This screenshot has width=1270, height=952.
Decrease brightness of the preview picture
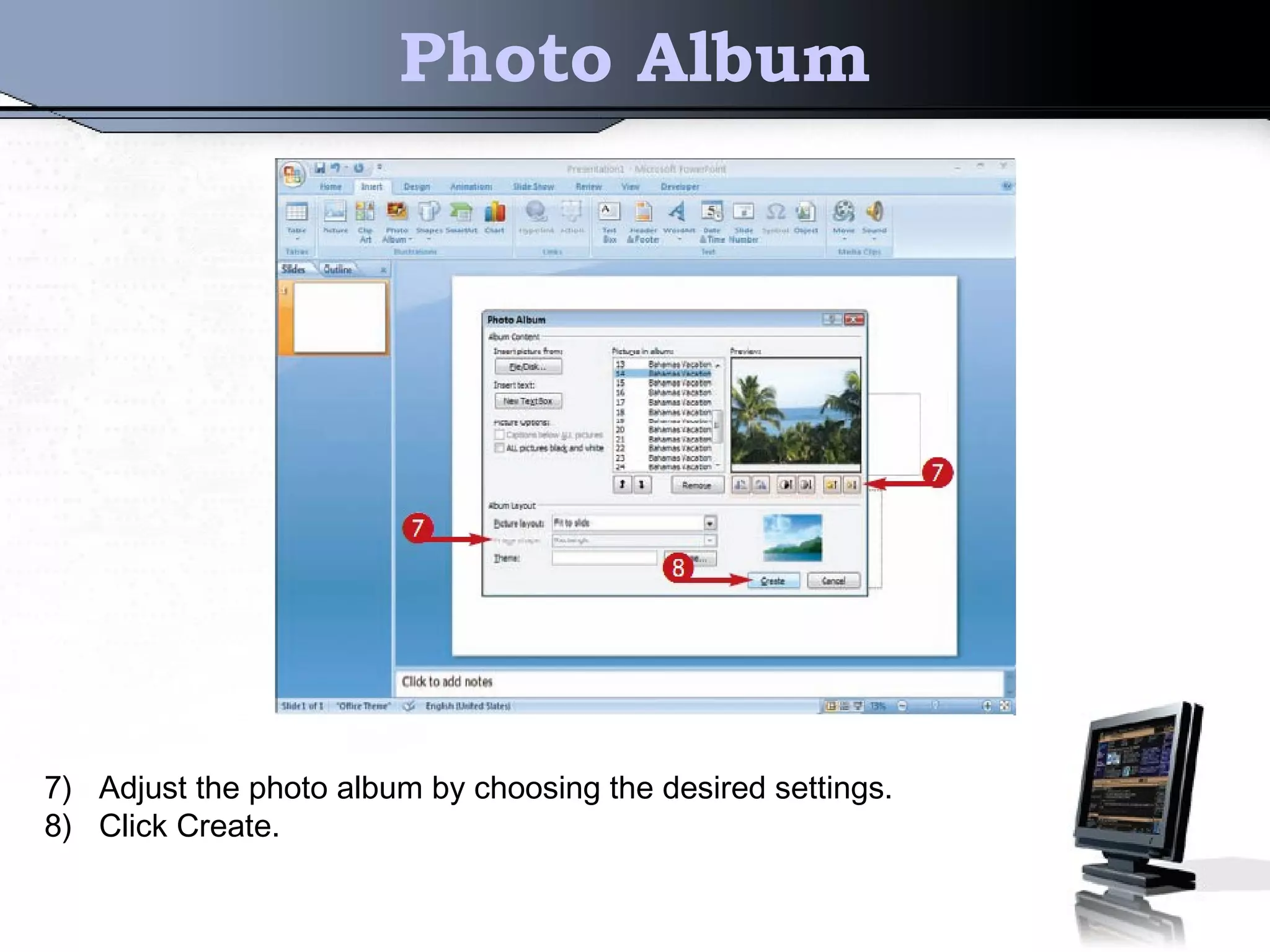coord(851,485)
